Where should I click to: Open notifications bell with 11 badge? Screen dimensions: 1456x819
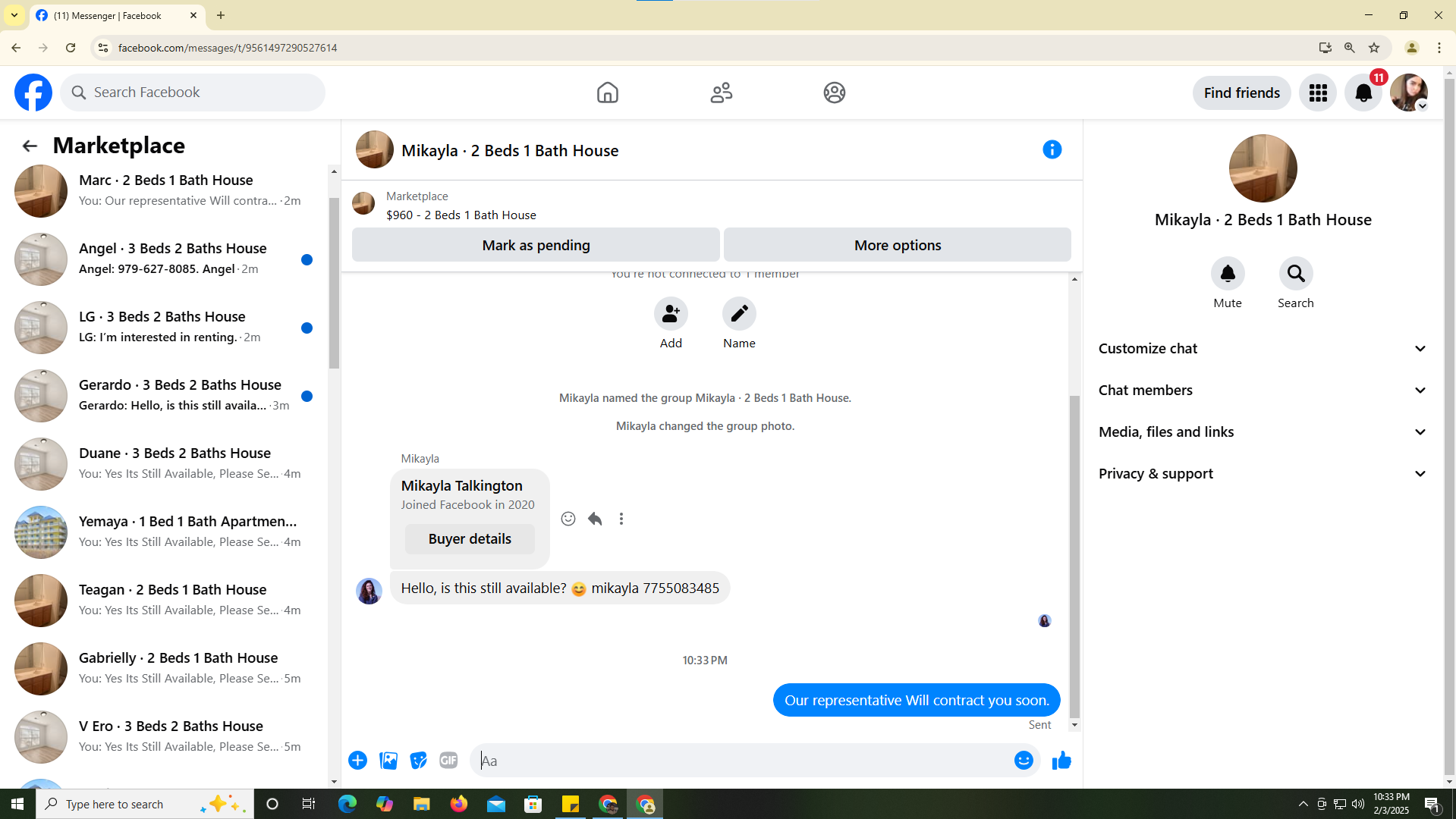coord(1363,93)
